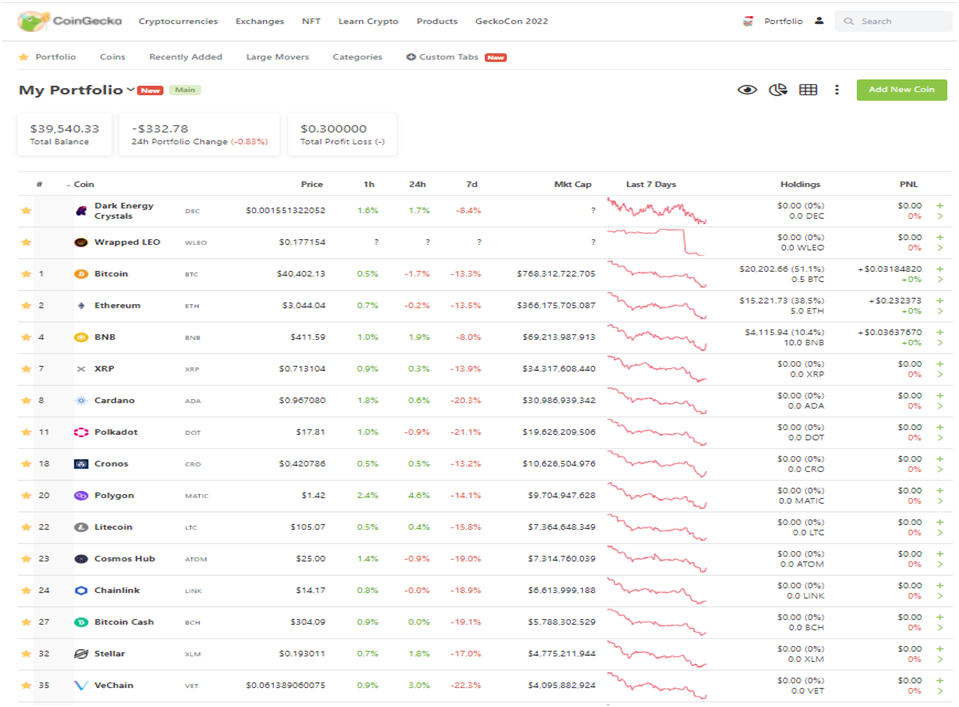959x707 pixels.
Task: Switch to the Recently Added tab
Action: coord(185,57)
